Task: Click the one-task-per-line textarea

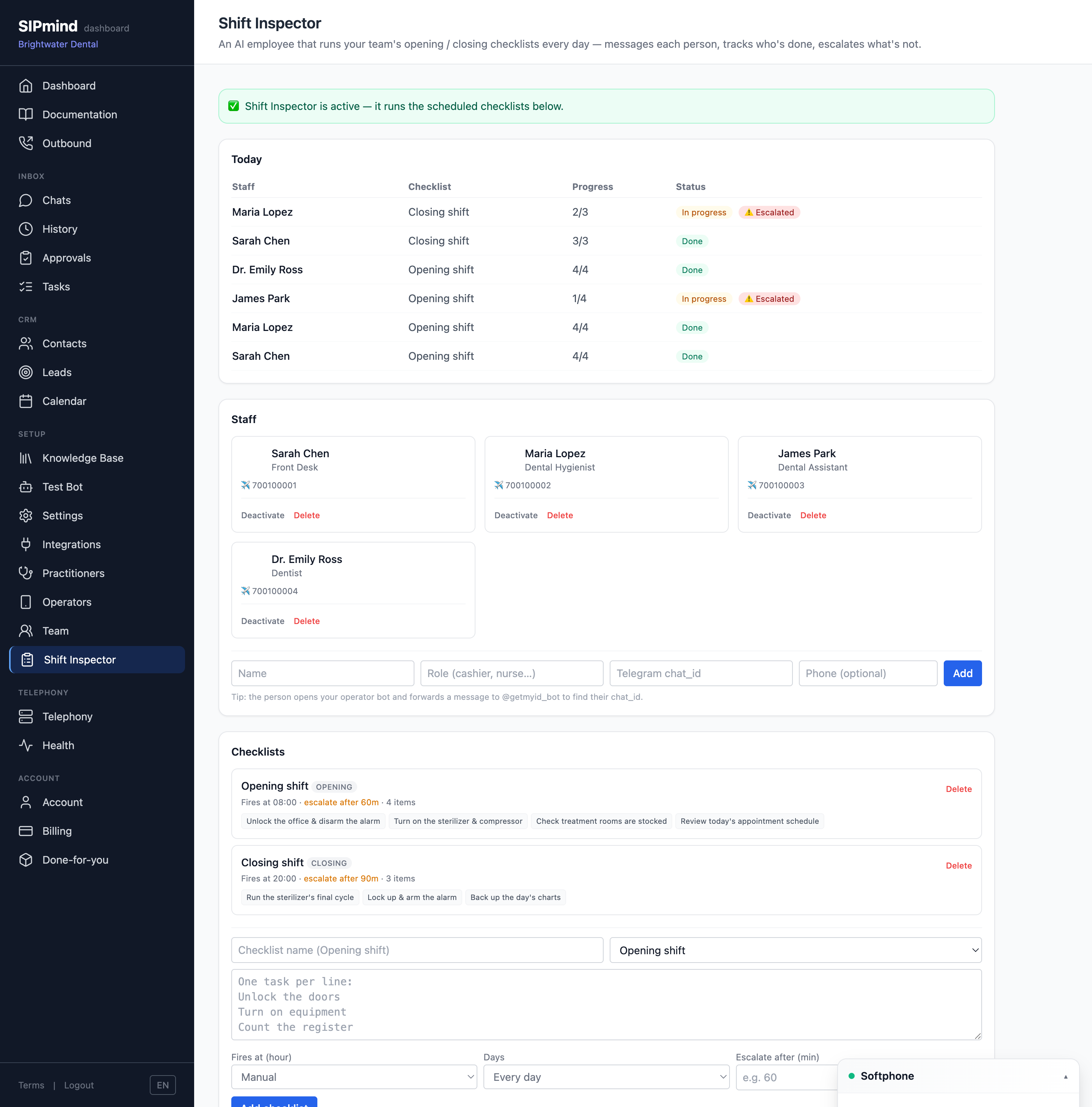Action: [x=606, y=1004]
